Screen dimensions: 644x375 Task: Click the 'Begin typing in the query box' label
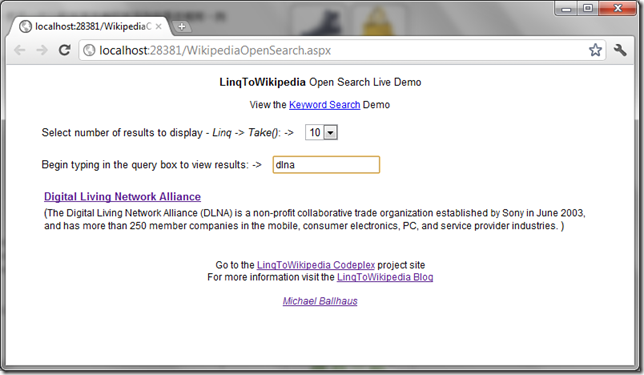(x=152, y=165)
